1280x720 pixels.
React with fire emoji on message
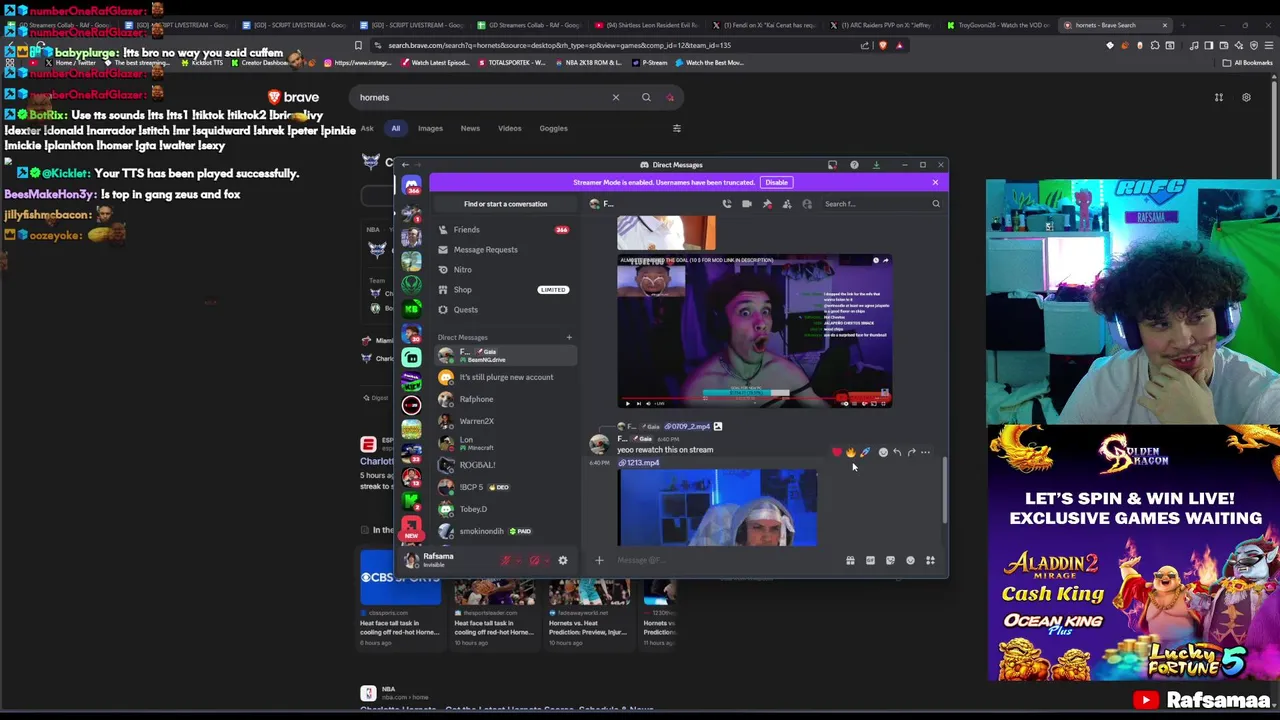coord(851,452)
